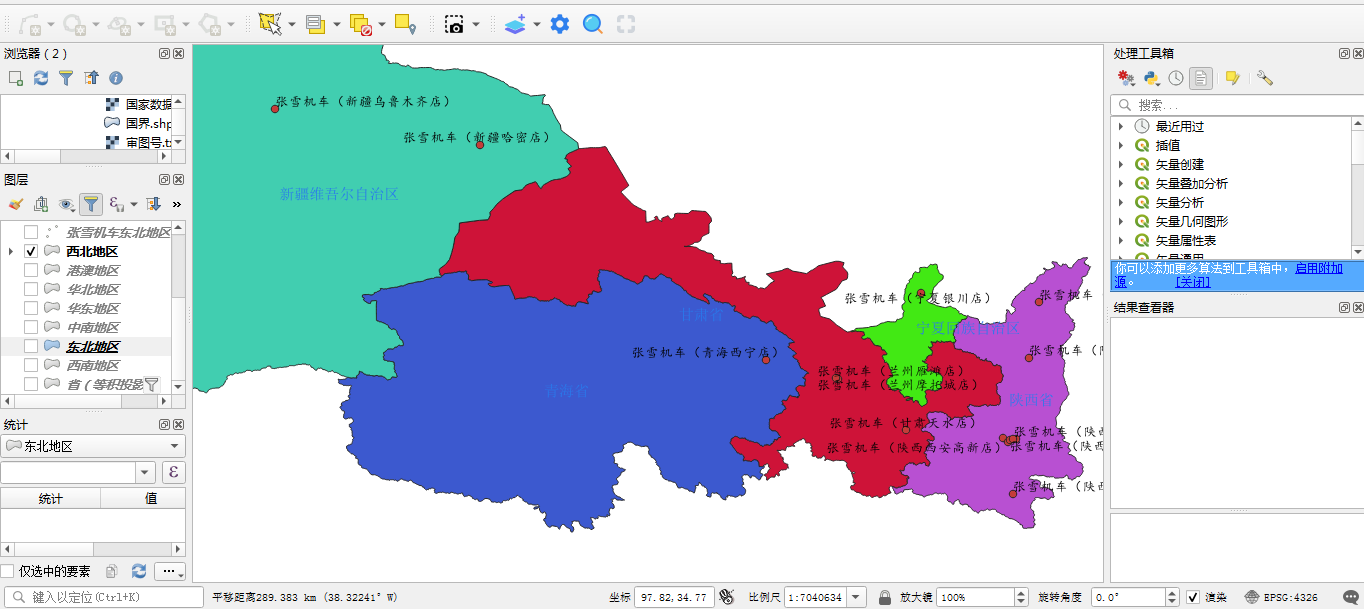Click the Processing Toolbox 搜索 field
1364x609 pixels.
(1237, 105)
